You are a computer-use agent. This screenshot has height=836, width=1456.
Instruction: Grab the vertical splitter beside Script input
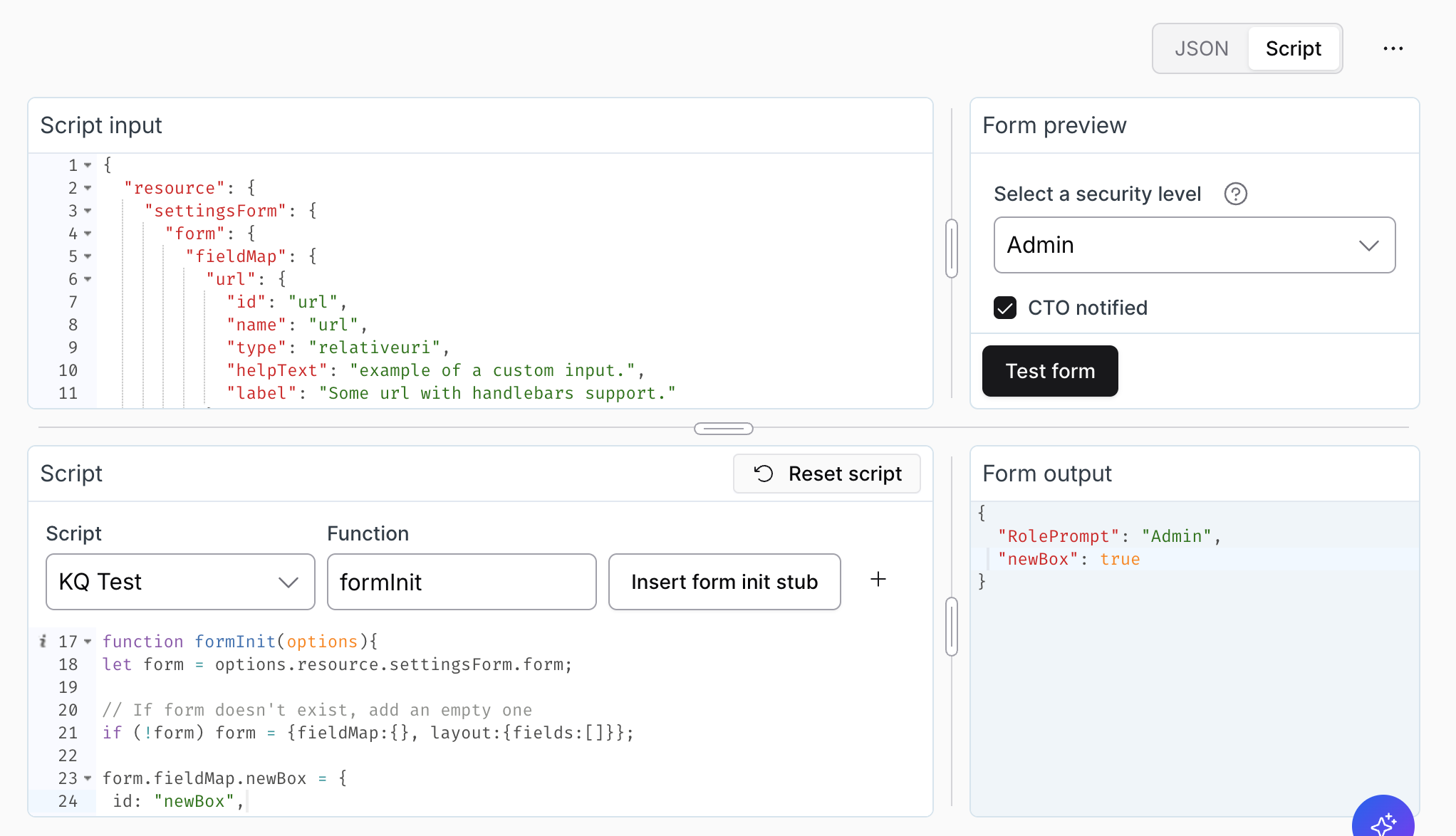click(952, 249)
